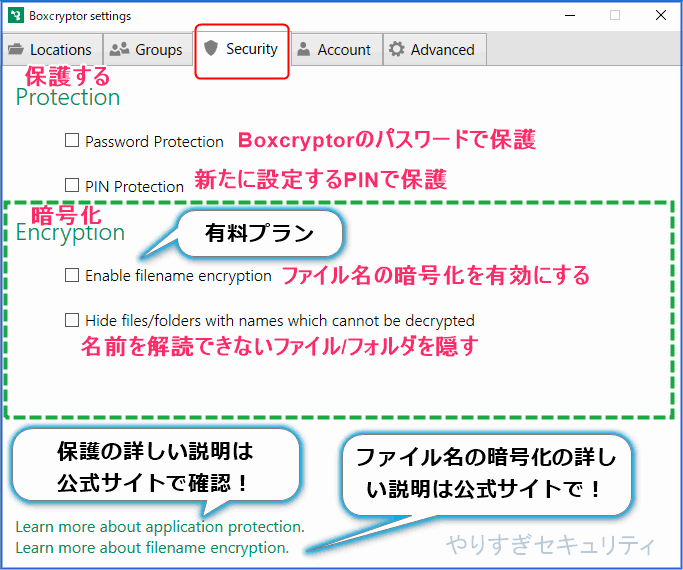Image resolution: width=683 pixels, height=570 pixels.
Task: Switch to the Advanced tab
Action: click(x=435, y=49)
